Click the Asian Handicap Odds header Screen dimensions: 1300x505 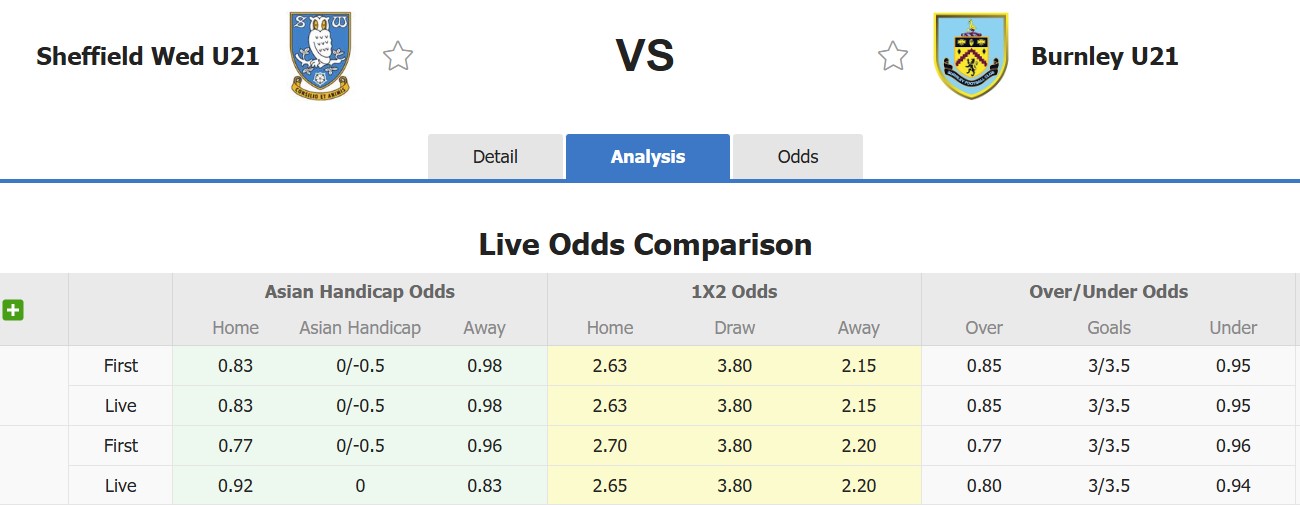pyautogui.click(x=360, y=292)
